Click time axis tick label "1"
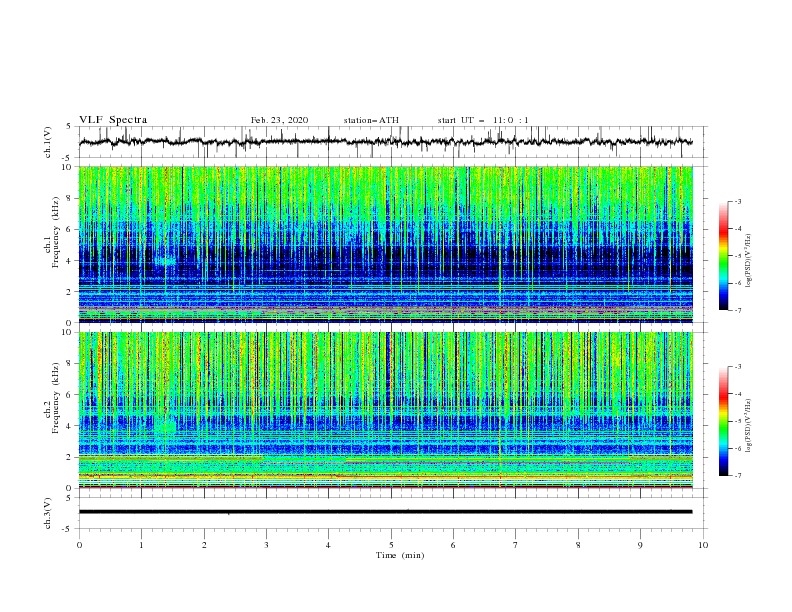The height and width of the screenshot is (612, 792). tap(141, 545)
